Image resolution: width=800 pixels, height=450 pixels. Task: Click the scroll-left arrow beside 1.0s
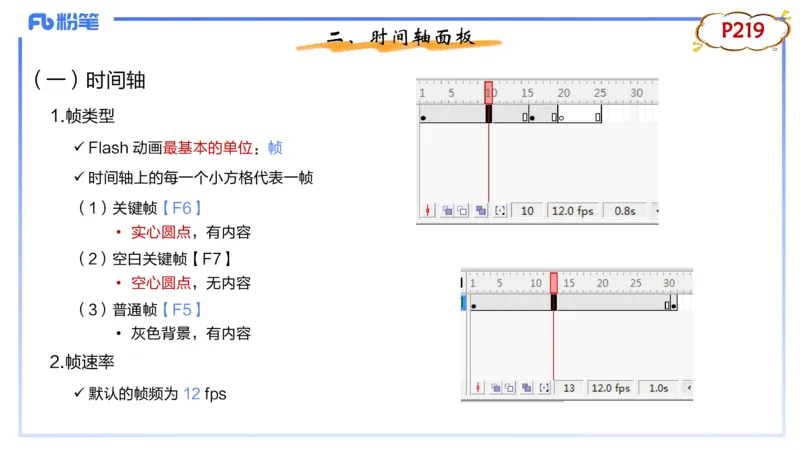click(x=689, y=388)
